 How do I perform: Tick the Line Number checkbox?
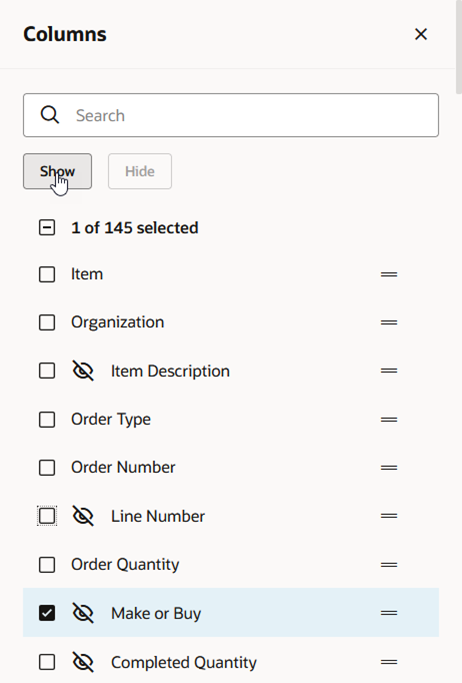coord(47,516)
